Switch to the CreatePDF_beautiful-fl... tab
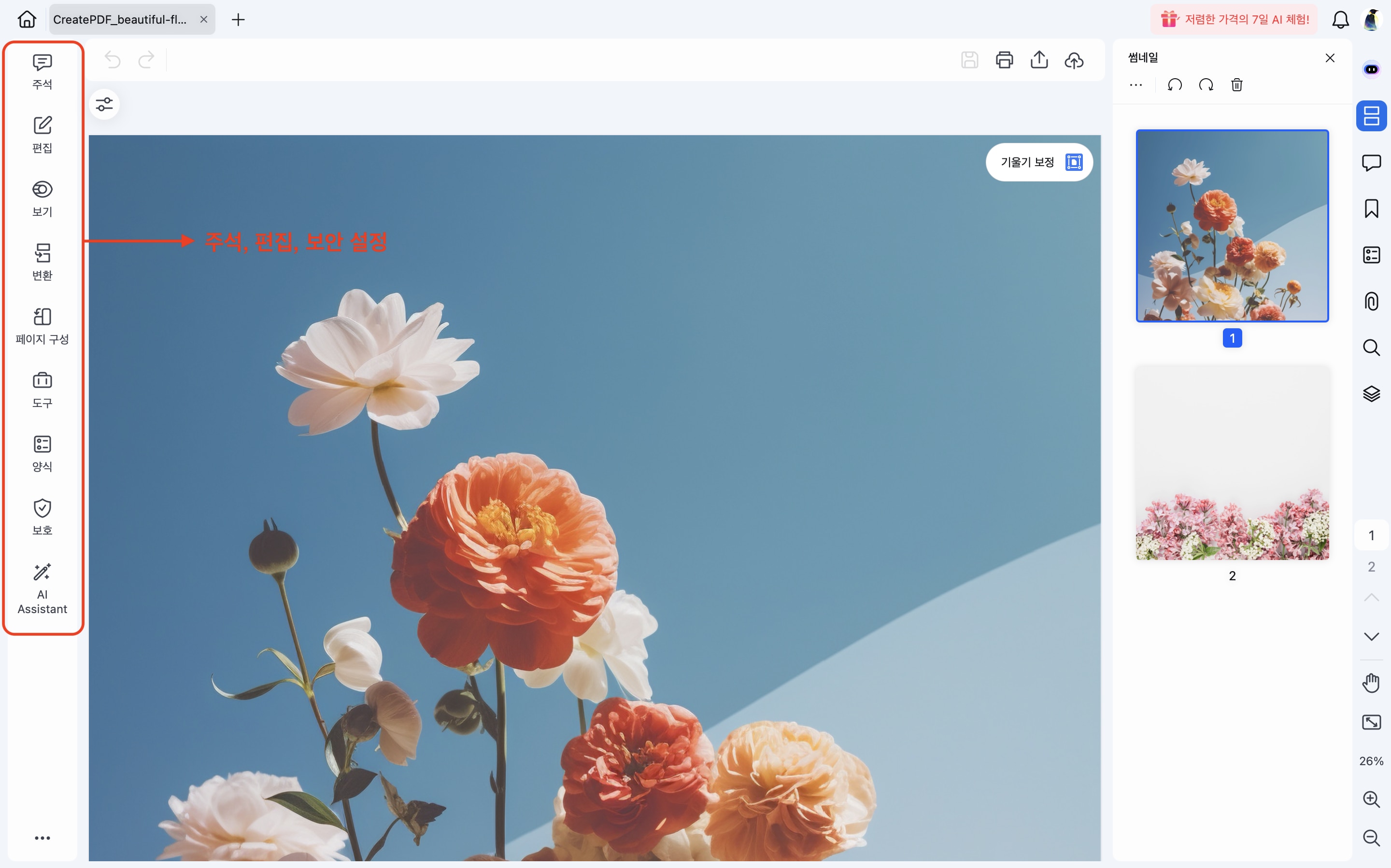Image resolution: width=1391 pixels, height=868 pixels. coord(121,19)
